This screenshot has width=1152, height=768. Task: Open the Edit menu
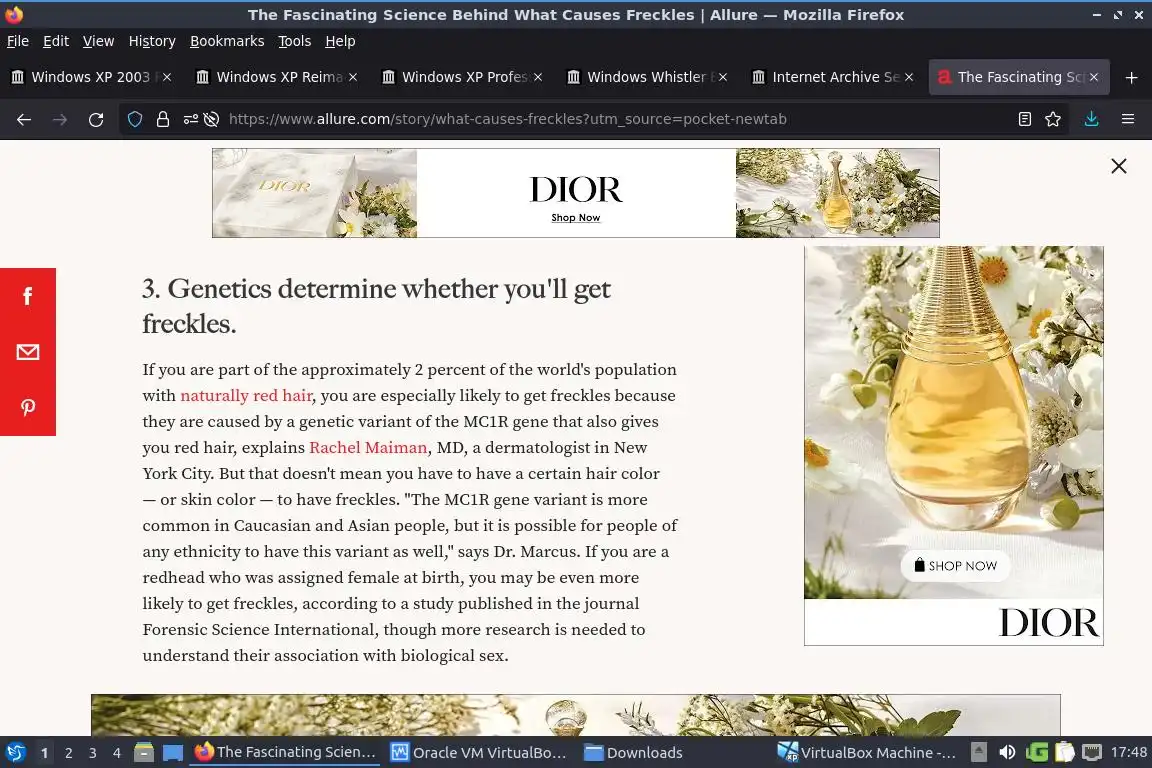click(56, 41)
